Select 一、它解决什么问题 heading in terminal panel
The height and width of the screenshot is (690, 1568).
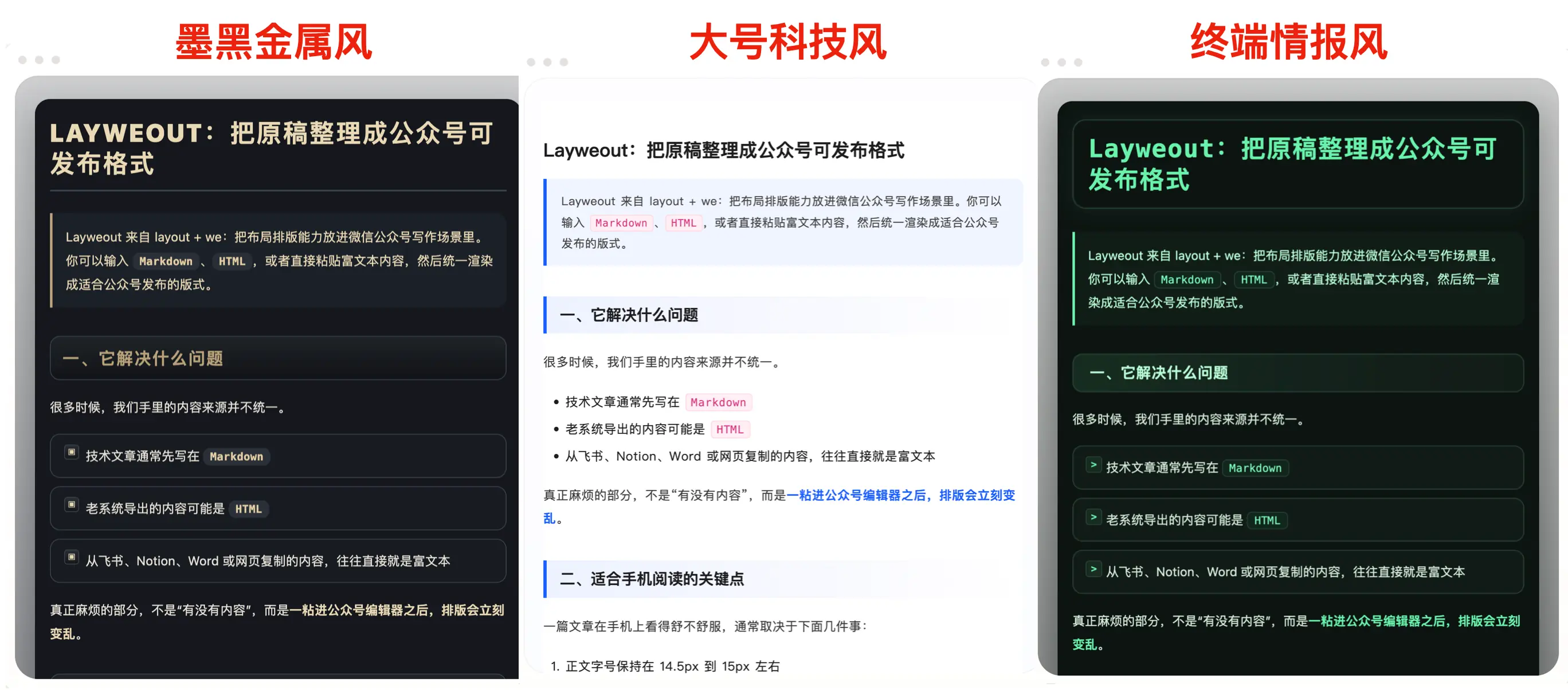[1158, 373]
